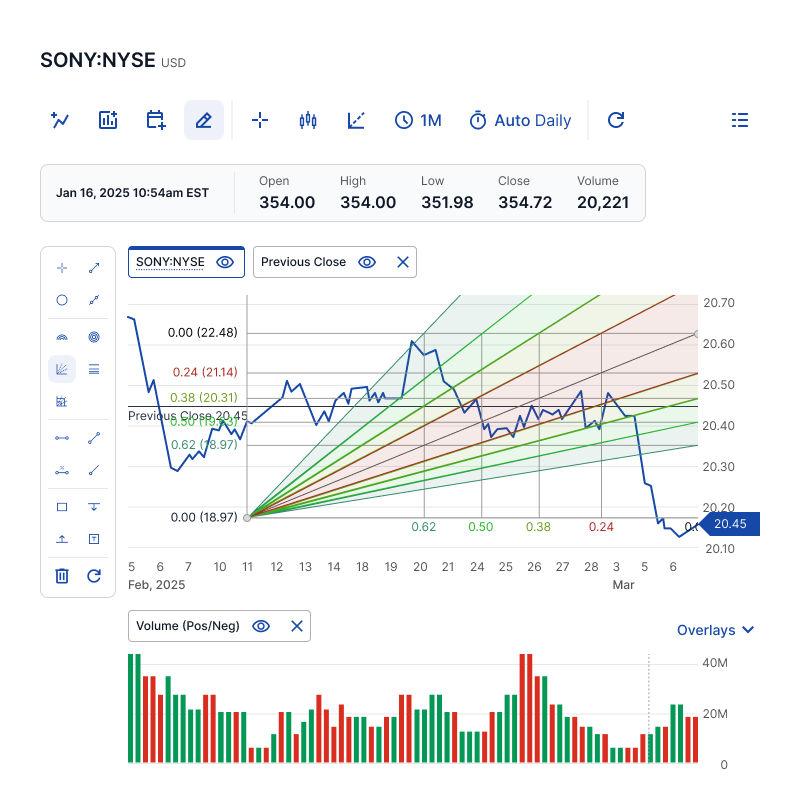Remove the Previous Close overlay

[403, 262]
